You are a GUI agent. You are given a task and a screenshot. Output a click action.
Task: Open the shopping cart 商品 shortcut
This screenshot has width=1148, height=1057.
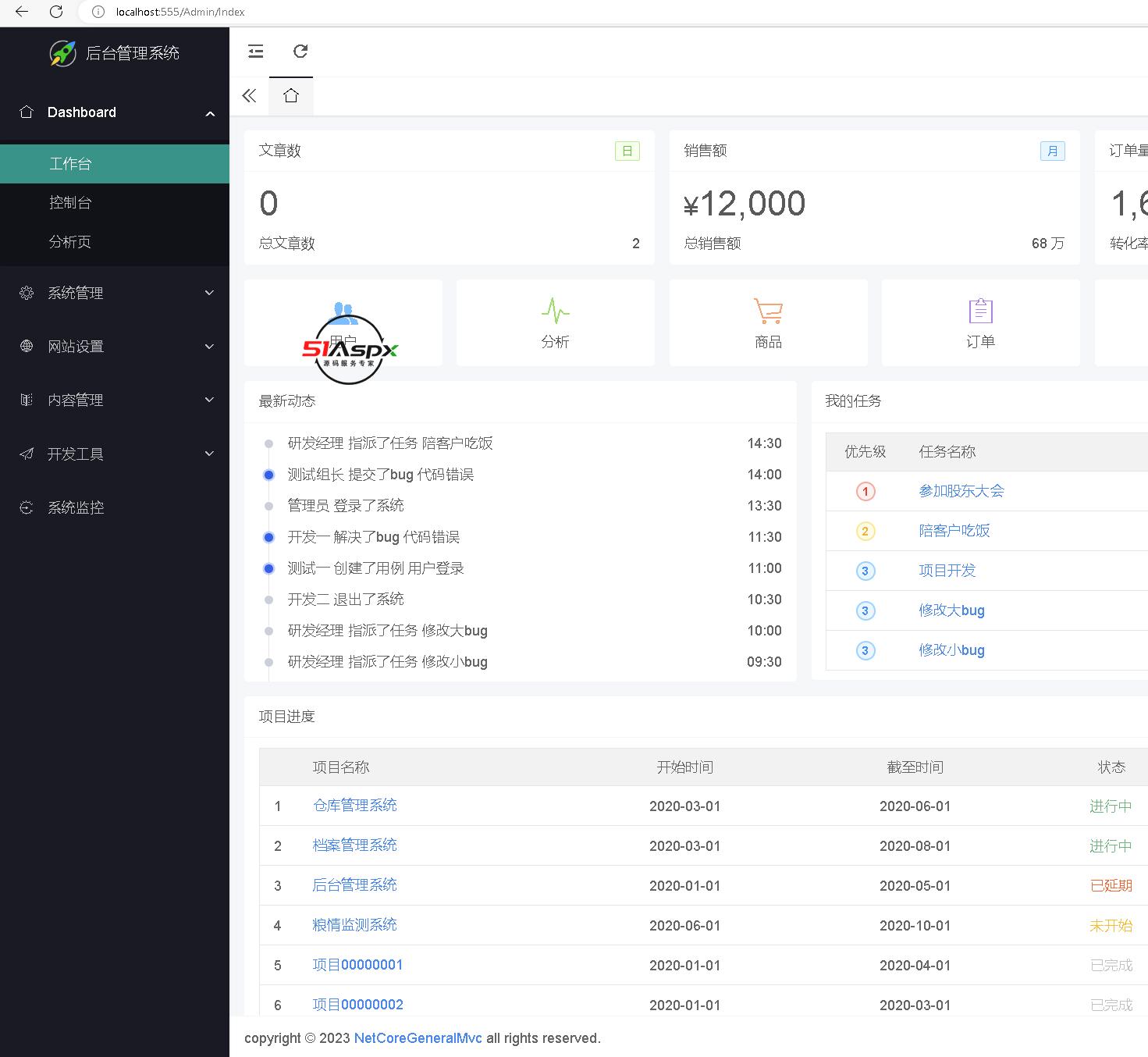[x=768, y=311]
